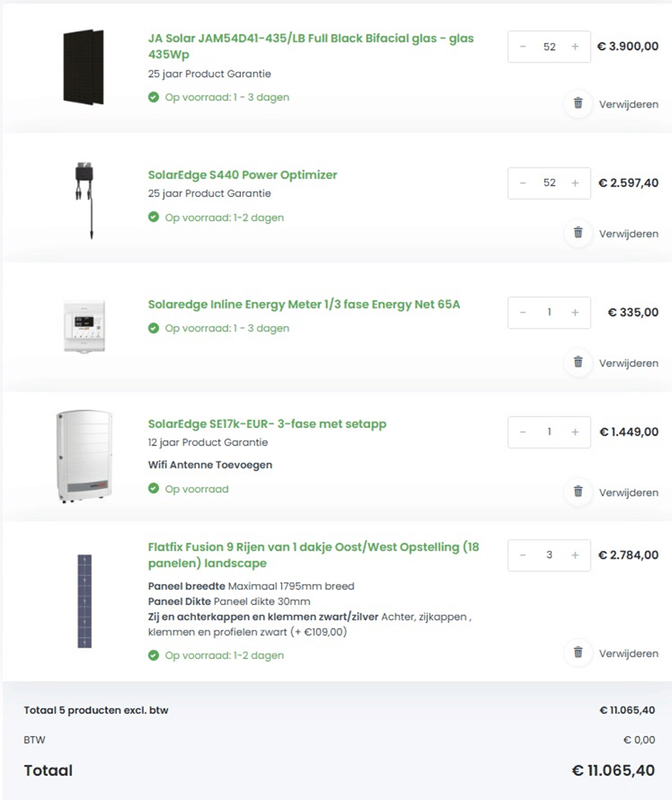Increase JA Solar panel quantity with plus

(575, 47)
